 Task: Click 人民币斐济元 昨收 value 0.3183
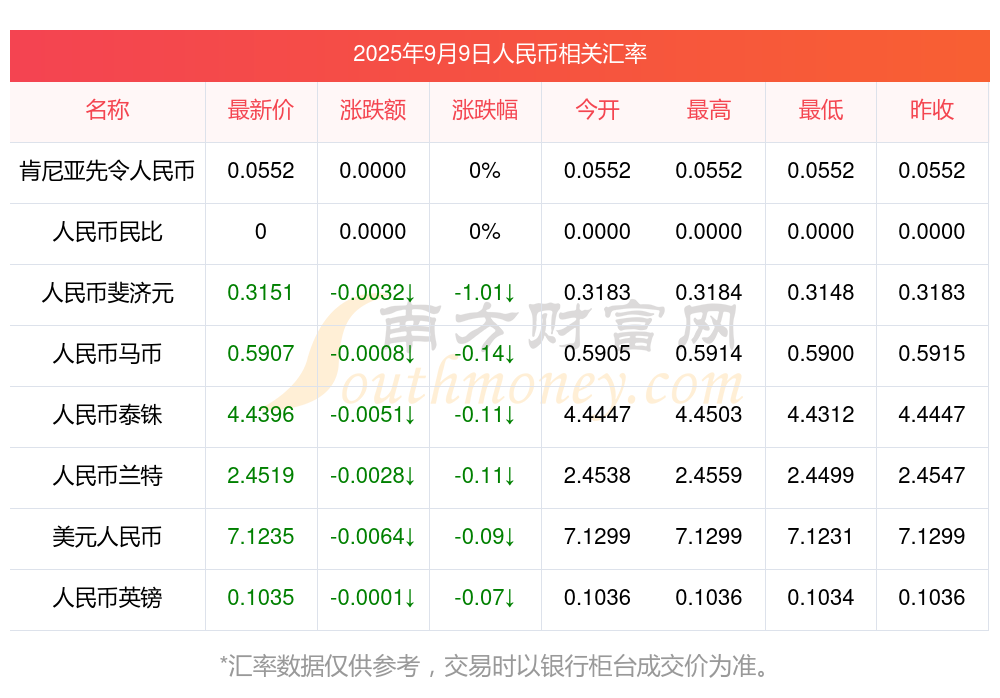tap(932, 292)
